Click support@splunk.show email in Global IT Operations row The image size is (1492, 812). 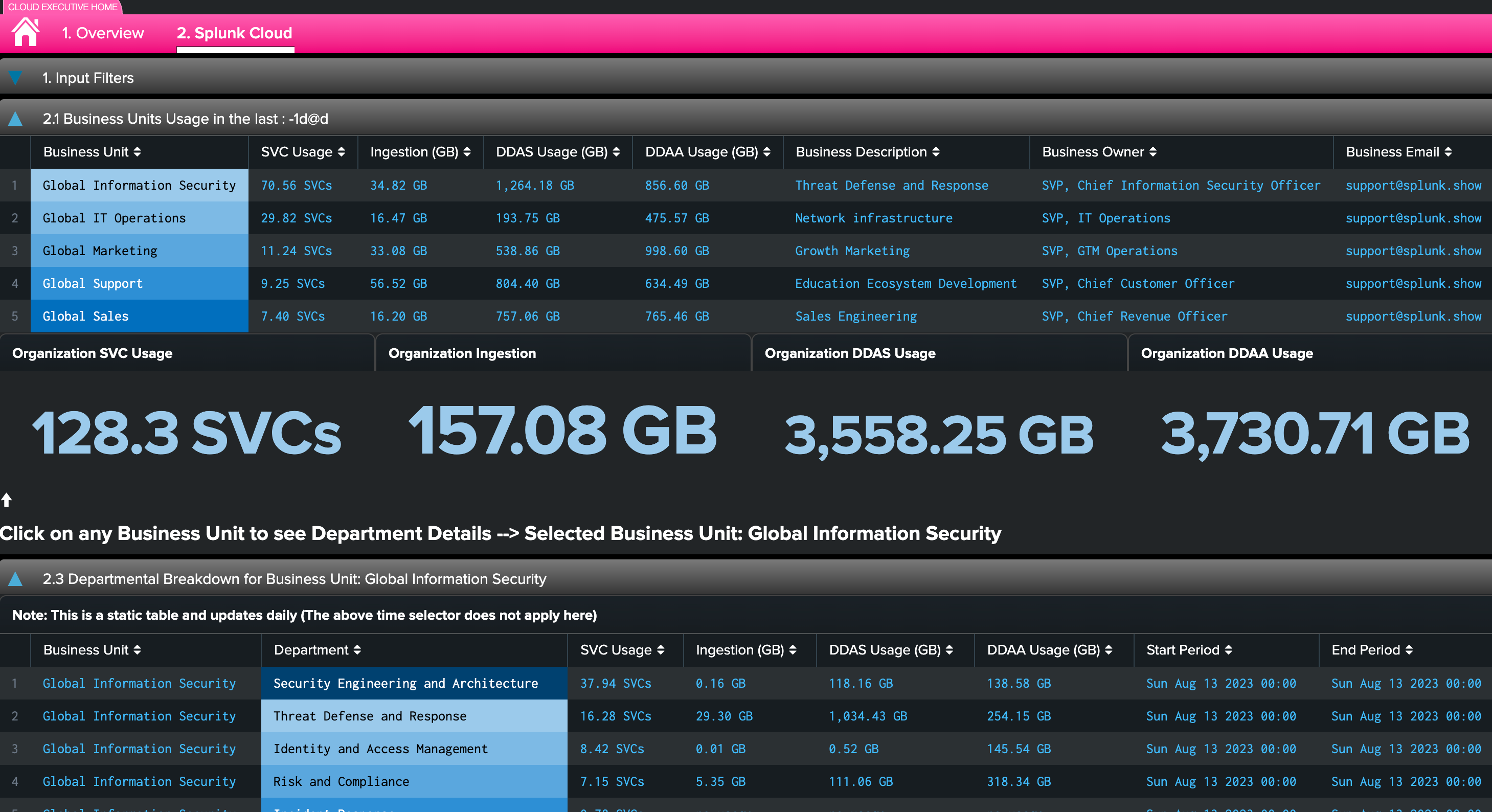pos(1413,218)
